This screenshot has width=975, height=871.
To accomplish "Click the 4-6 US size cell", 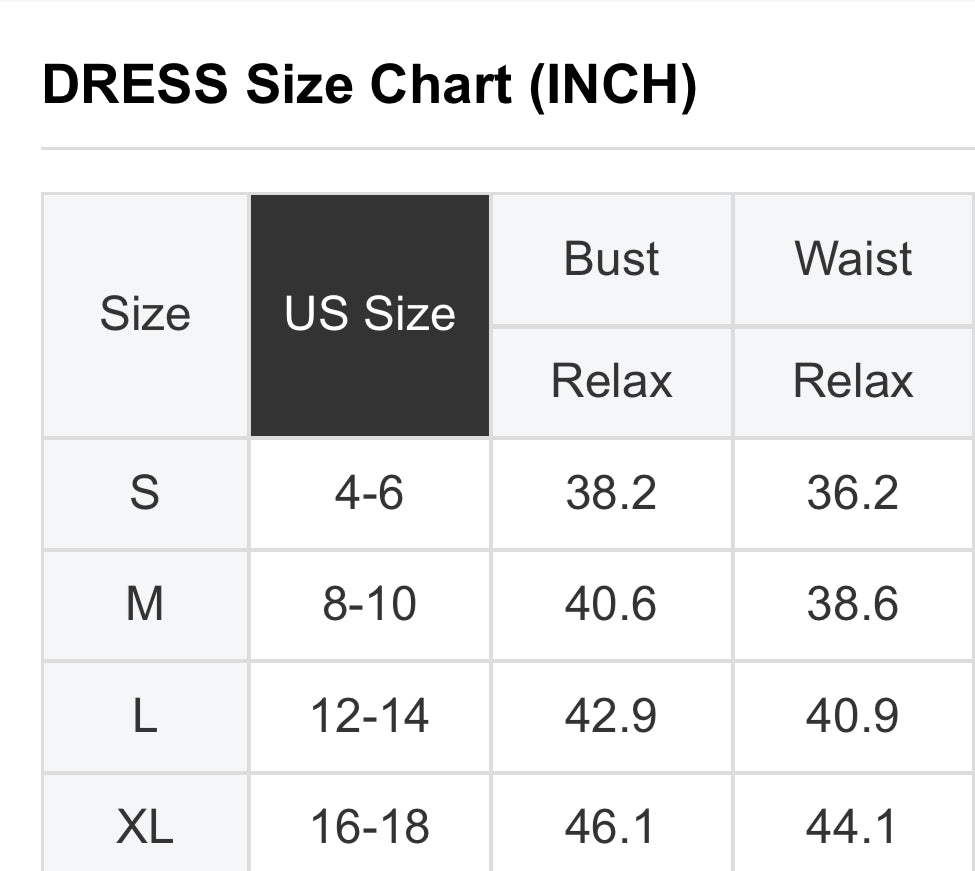I will [370, 493].
